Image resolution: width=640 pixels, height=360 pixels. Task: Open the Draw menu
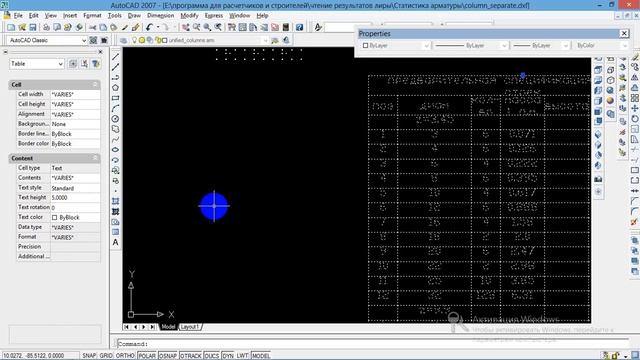pos(134,16)
